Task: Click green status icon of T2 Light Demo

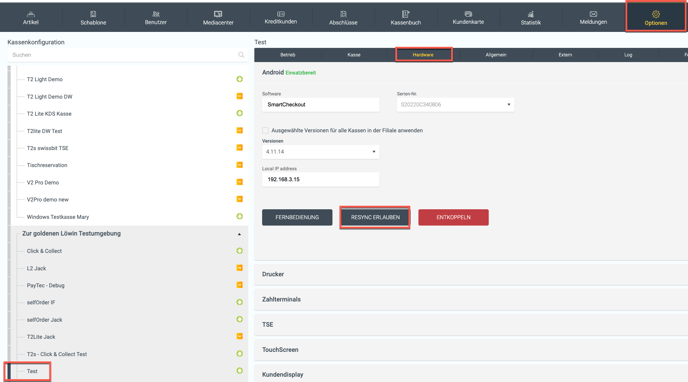Action: click(x=240, y=79)
